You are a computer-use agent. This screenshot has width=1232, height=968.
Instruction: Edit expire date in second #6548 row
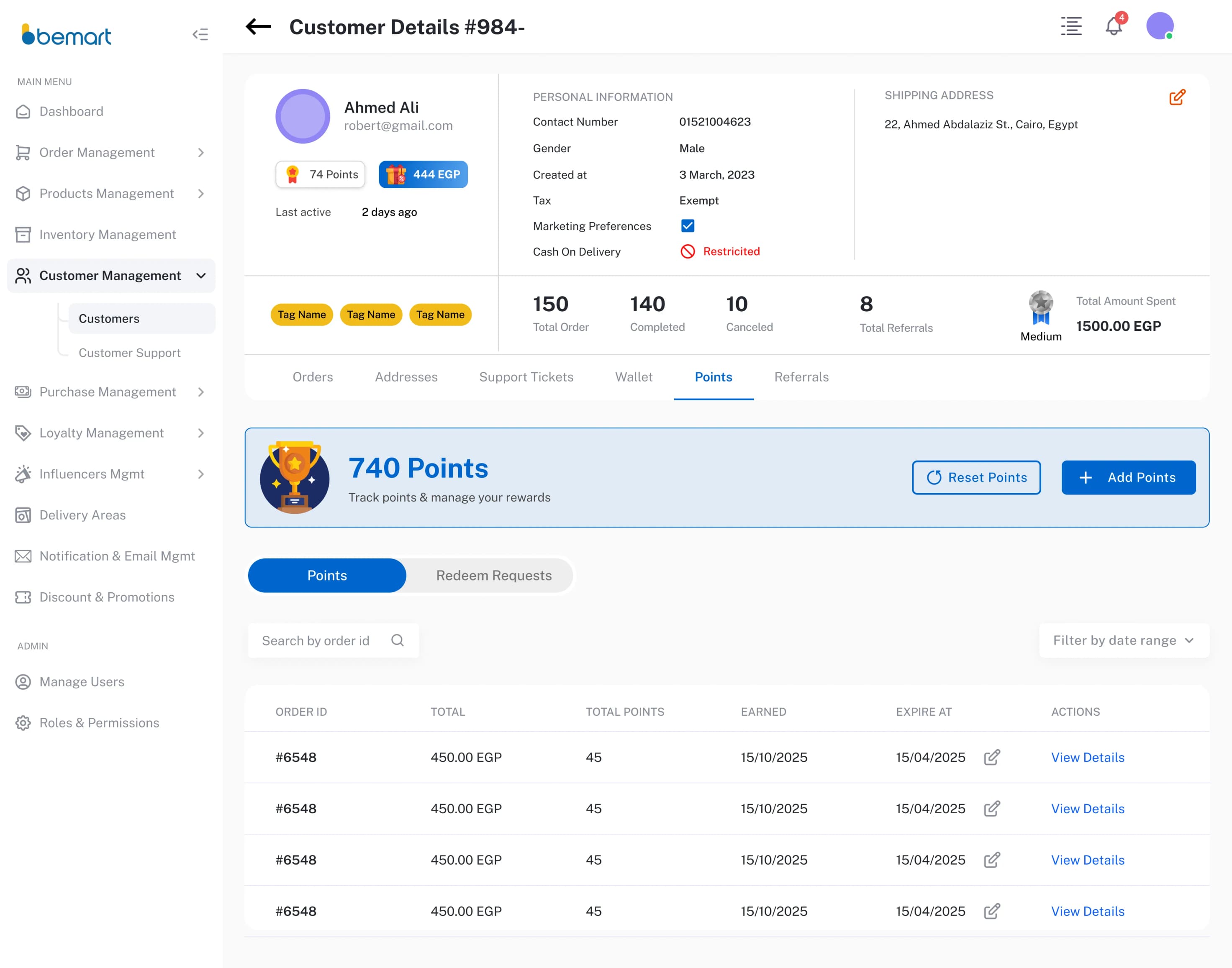(x=992, y=809)
